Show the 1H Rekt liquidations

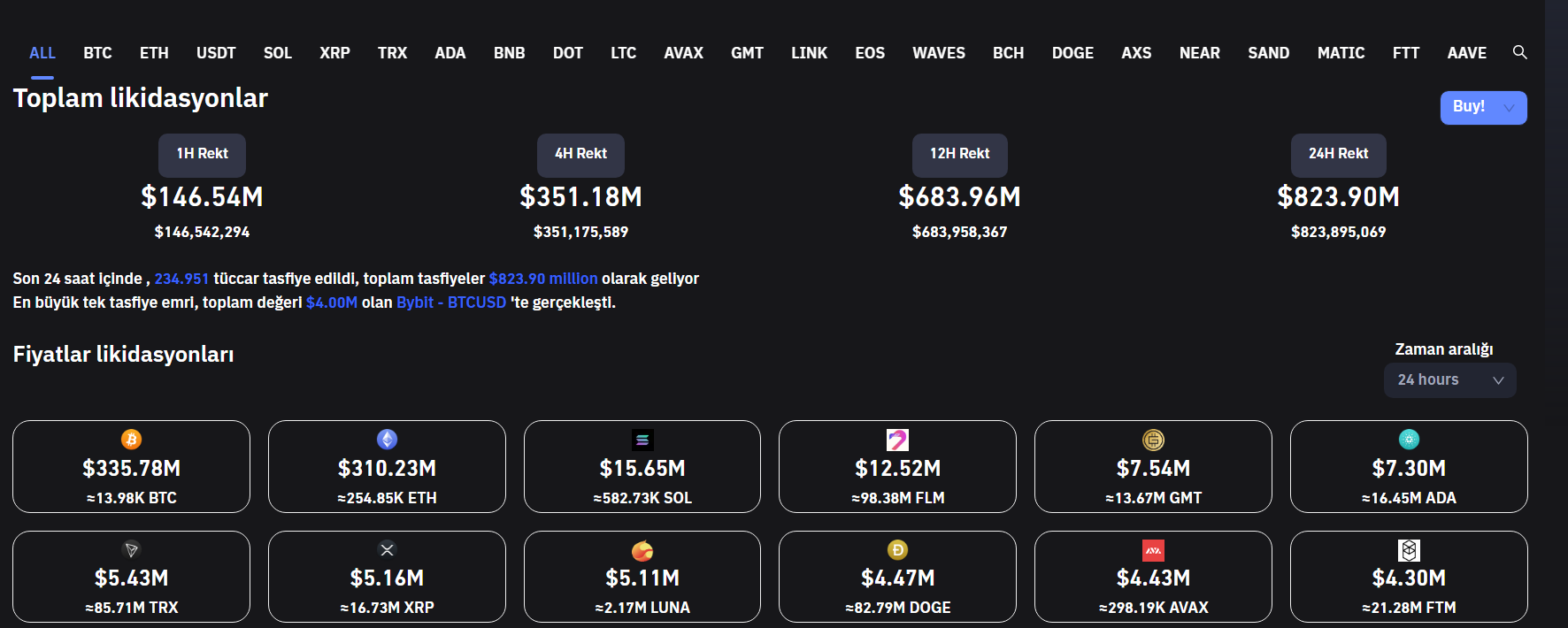tap(202, 155)
